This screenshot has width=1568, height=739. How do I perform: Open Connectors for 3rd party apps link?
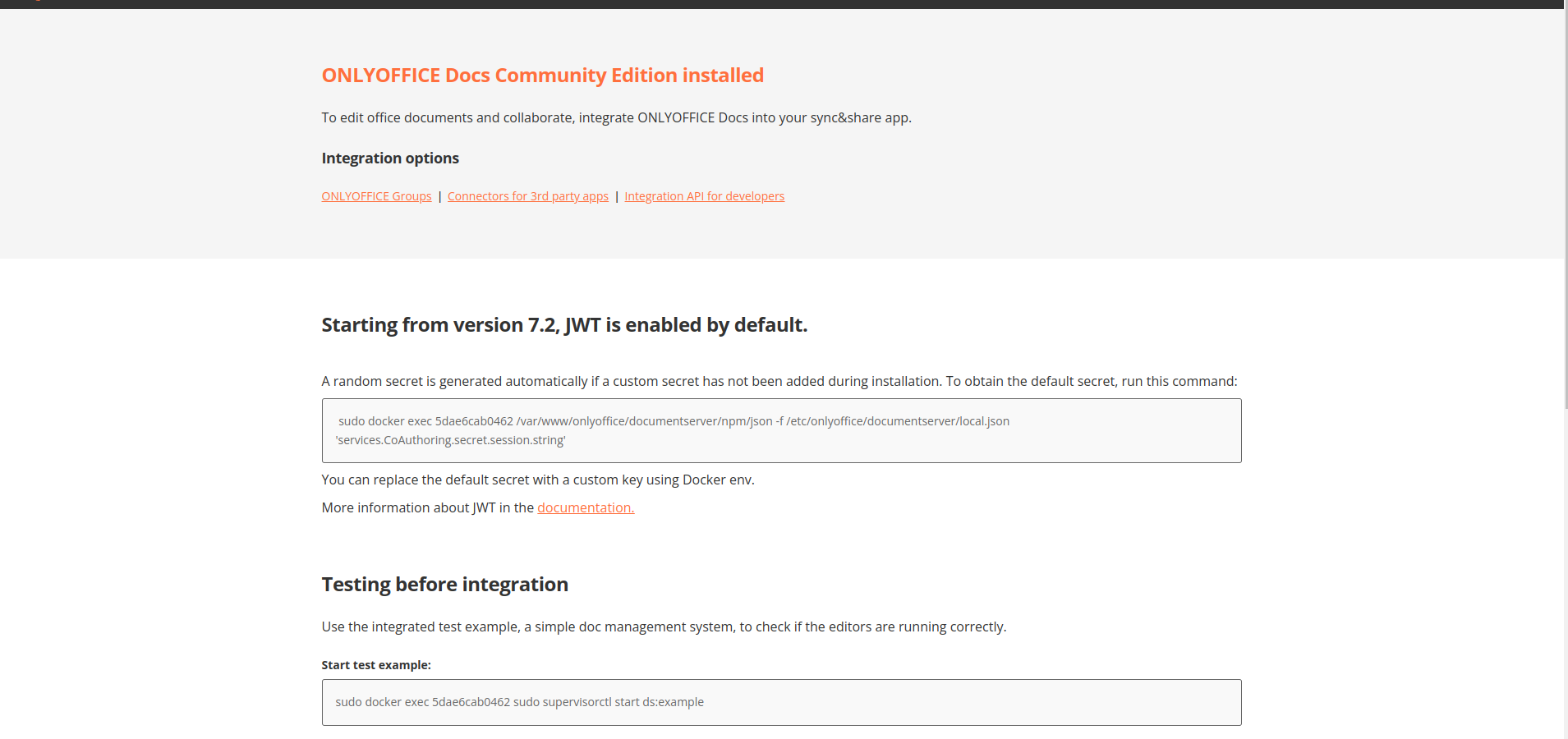(x=528, y=196)
